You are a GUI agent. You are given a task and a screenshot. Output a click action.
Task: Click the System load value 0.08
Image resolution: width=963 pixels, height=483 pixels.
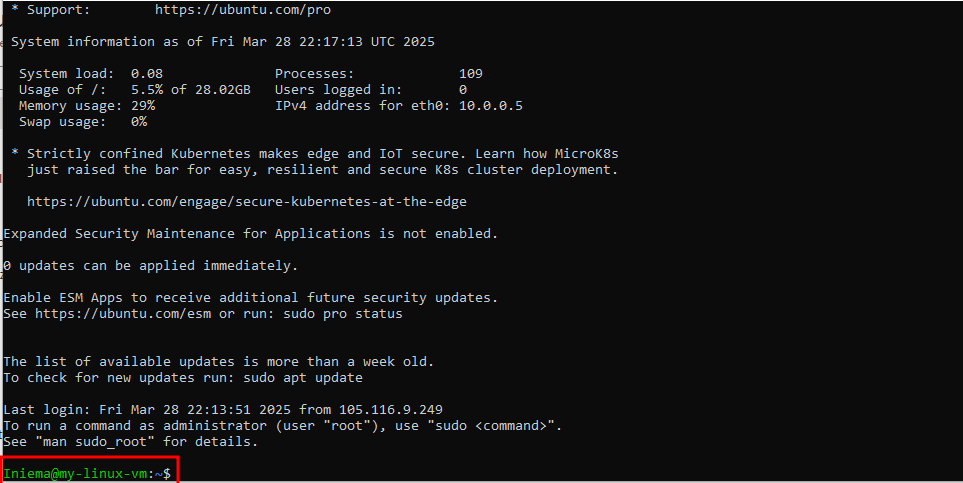point(147,74)
